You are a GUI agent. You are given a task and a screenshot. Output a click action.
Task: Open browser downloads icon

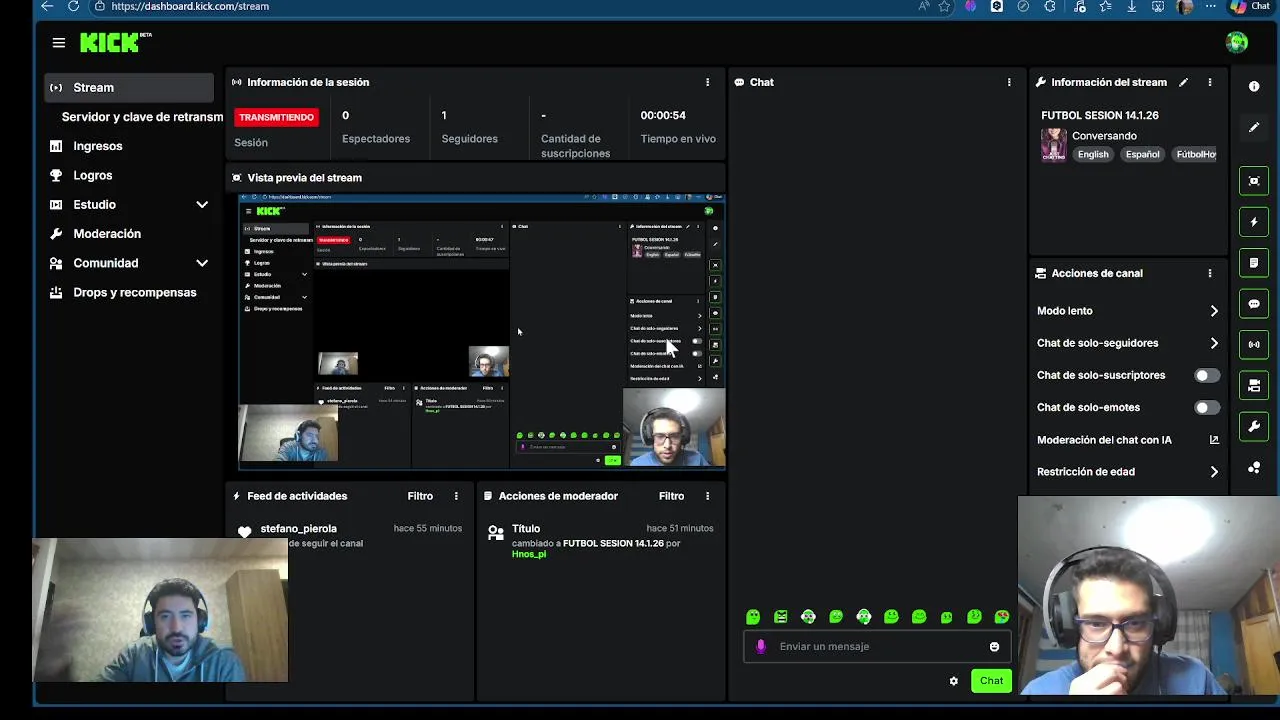pos(1131,6)
